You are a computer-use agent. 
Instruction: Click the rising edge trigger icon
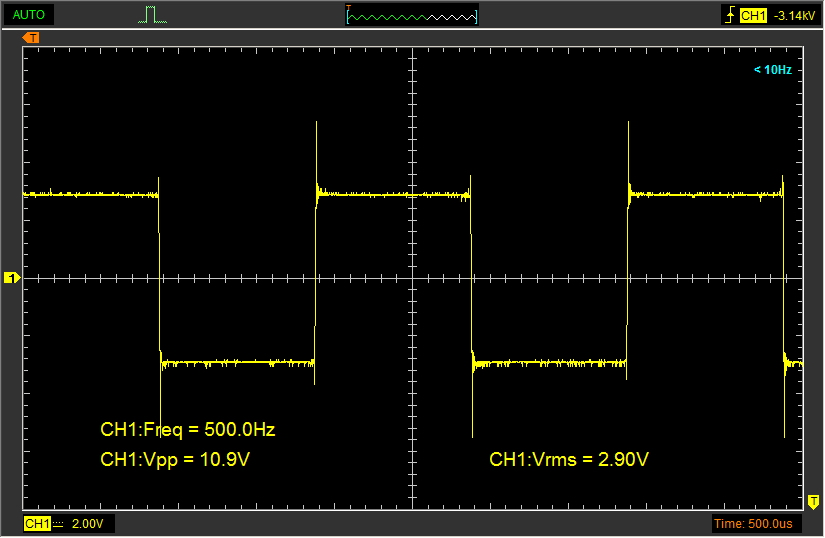point(730,15)
